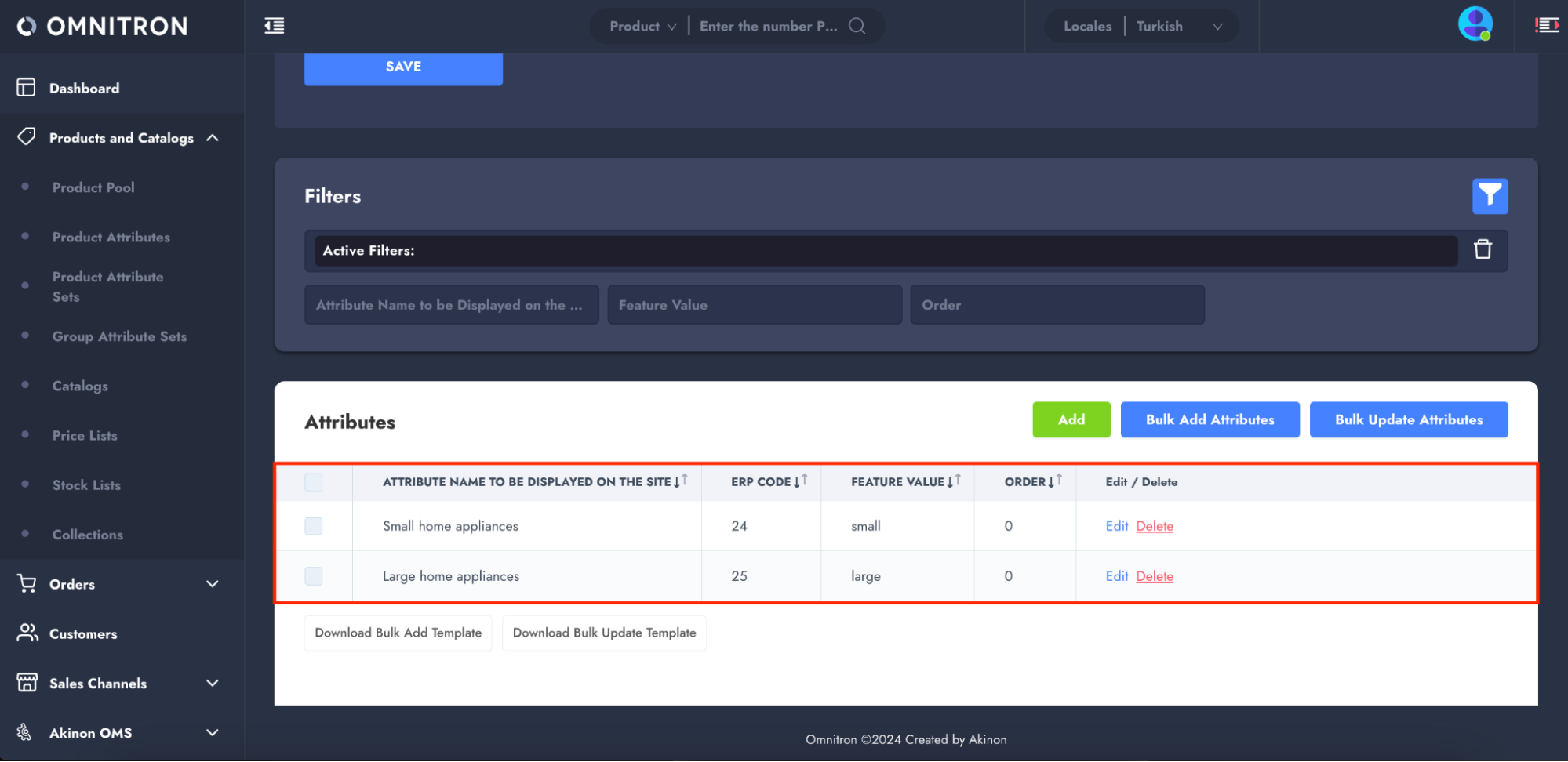Select the Small home appliances row checkbox
This screenshot has width=1568, height=762.
[x=314, y=526]
